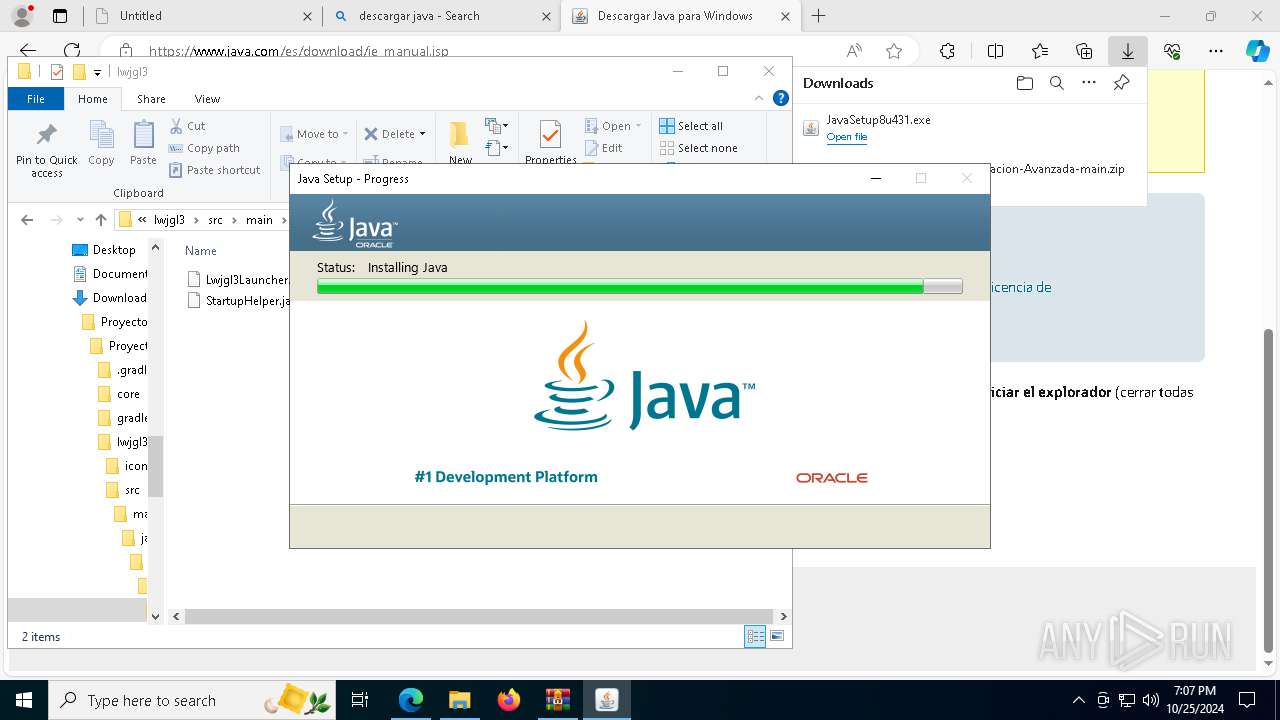
Task: Search downloads with the magnifier icon
Action: 1056,83
